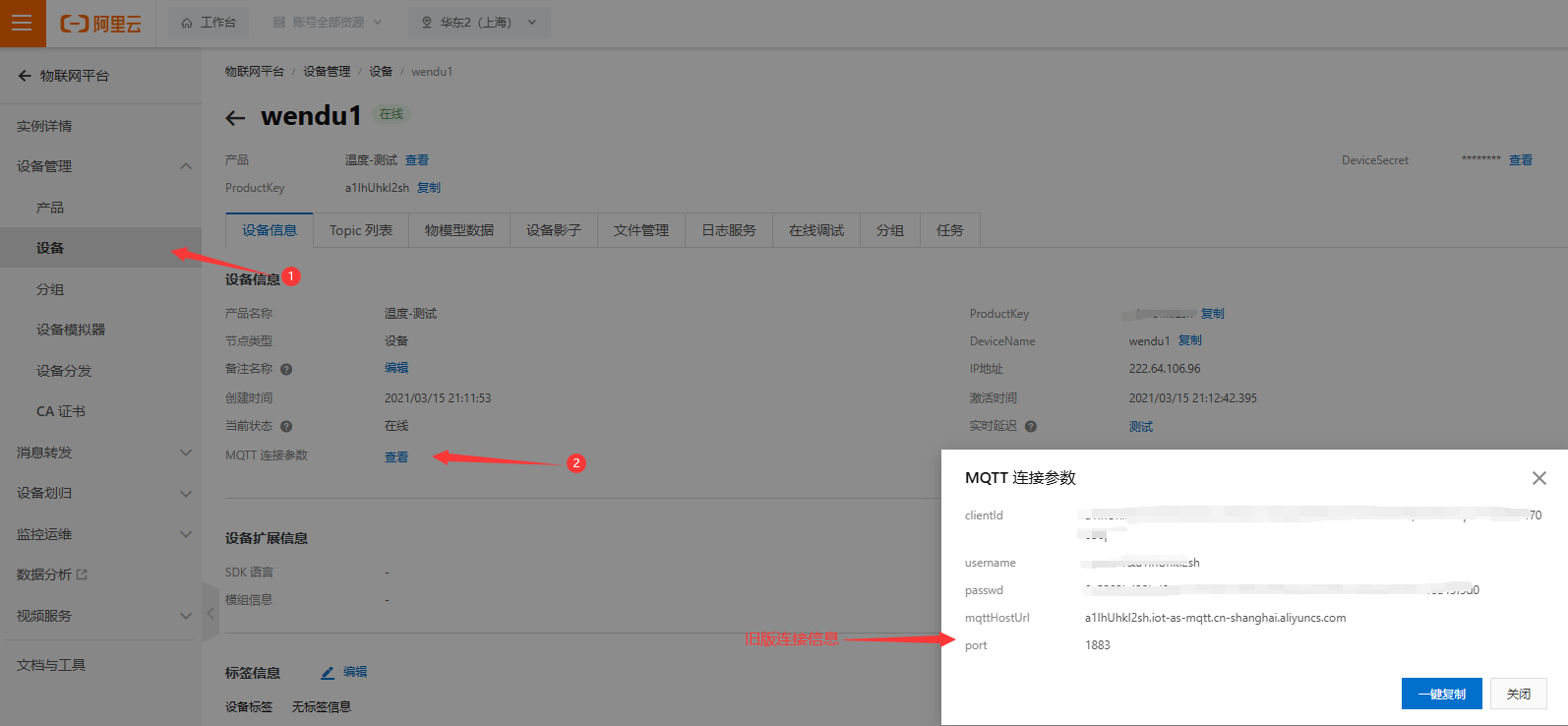Click the Alibaba Cloud logo
The height and width of the screenshot is (726, 1568).
[101, 24]
